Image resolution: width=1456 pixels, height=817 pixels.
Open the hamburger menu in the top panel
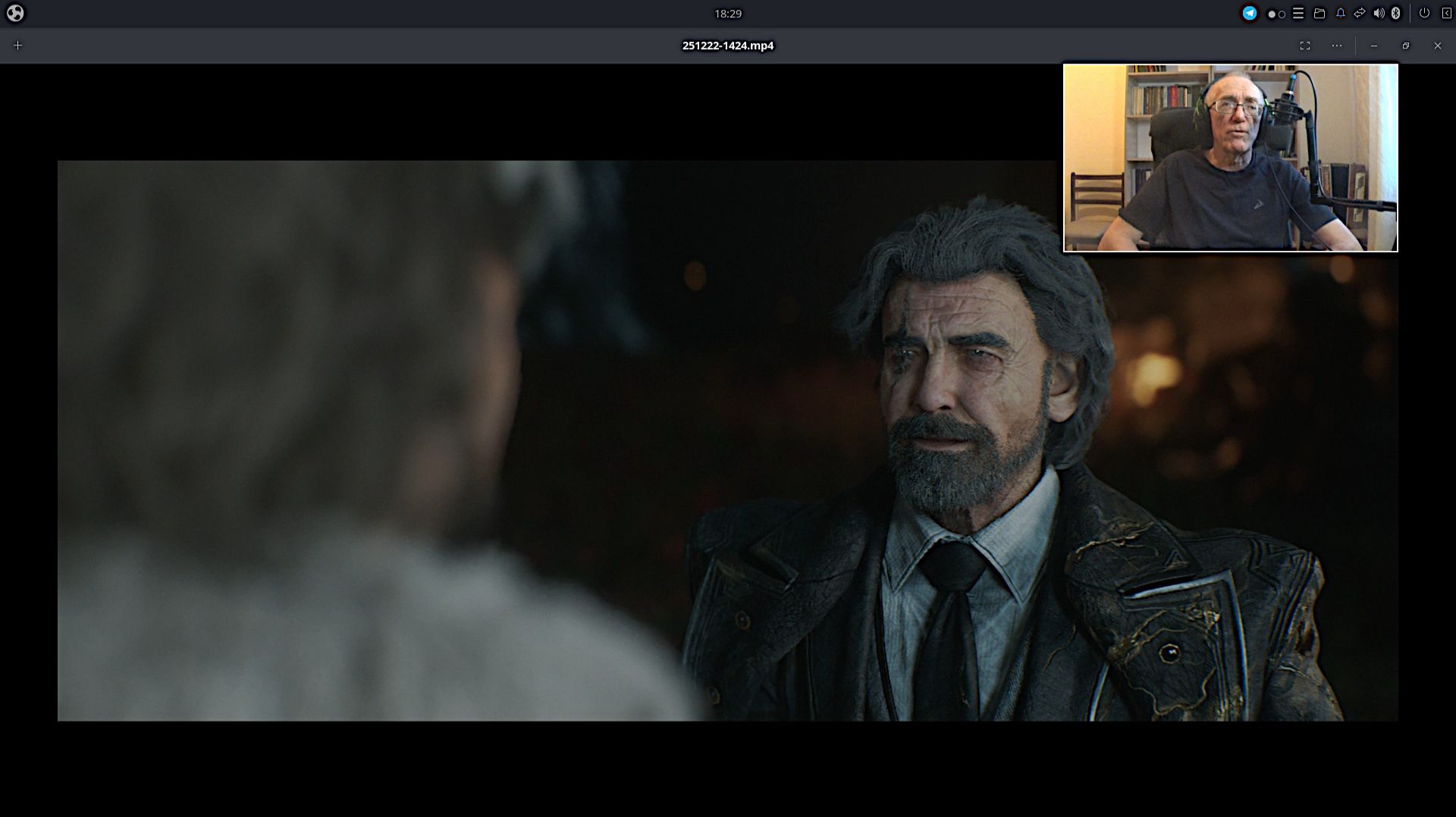click(x=1298, y=13)
